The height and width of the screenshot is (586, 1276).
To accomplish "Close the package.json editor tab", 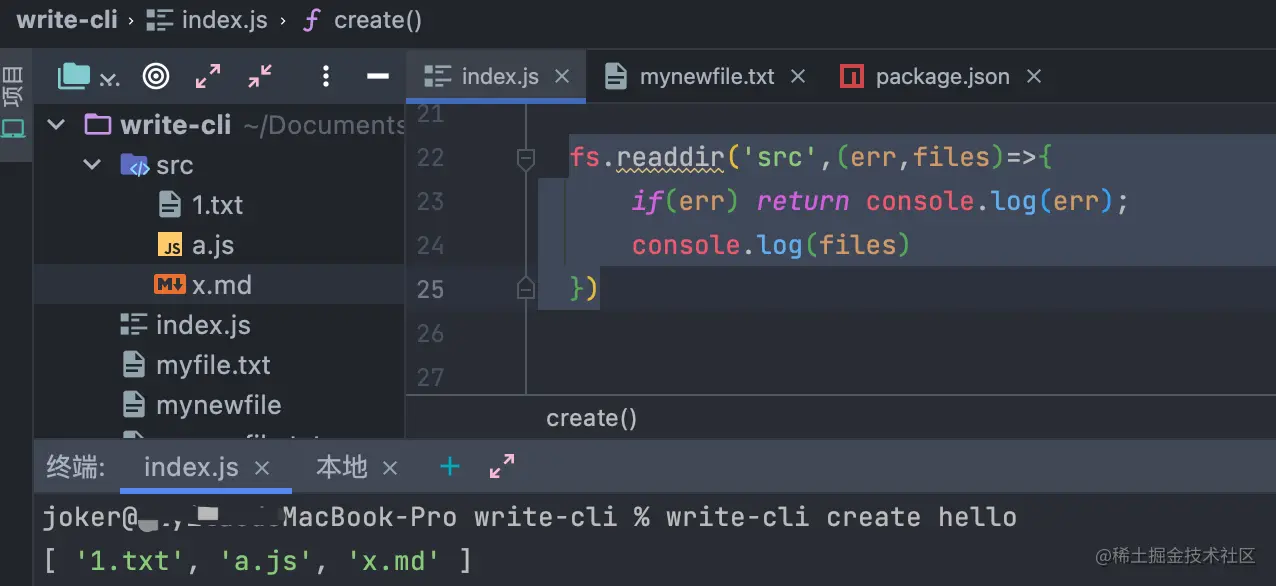I will (1034, 76).
